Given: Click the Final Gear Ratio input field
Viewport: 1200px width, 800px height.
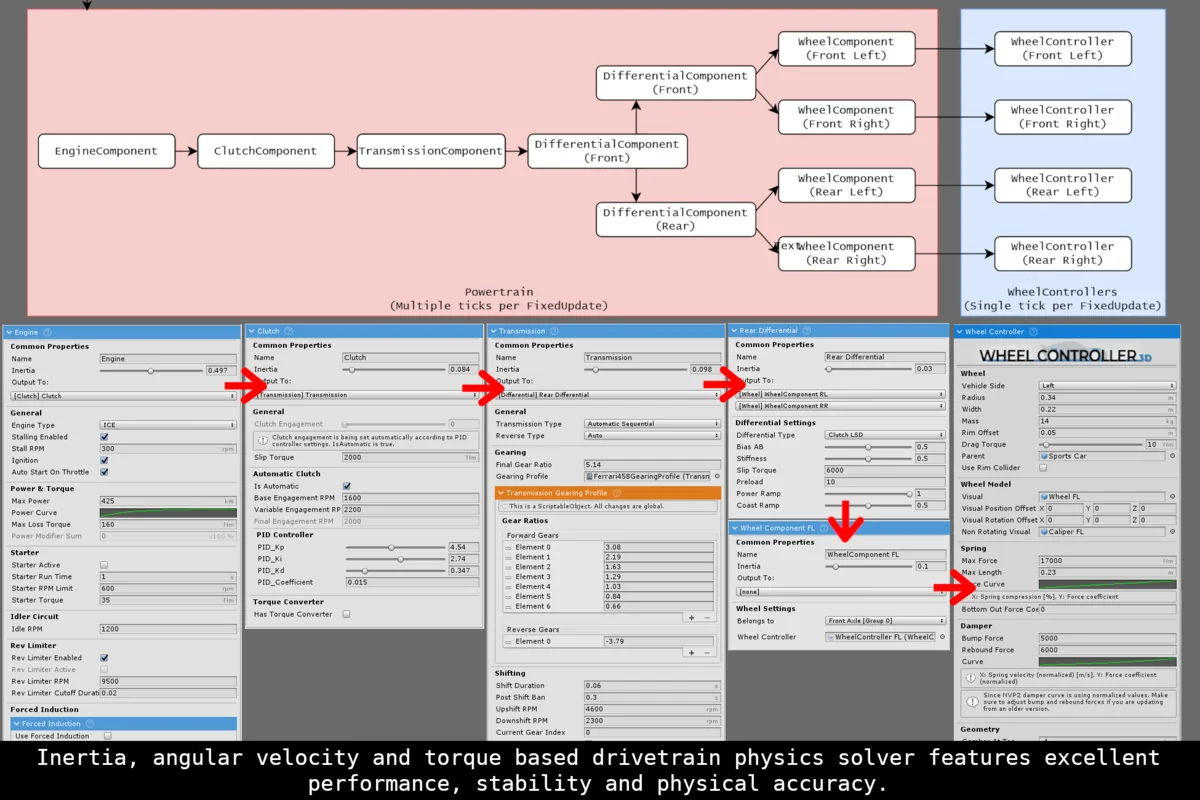Looking at the screenshot, I should [650, 465].
